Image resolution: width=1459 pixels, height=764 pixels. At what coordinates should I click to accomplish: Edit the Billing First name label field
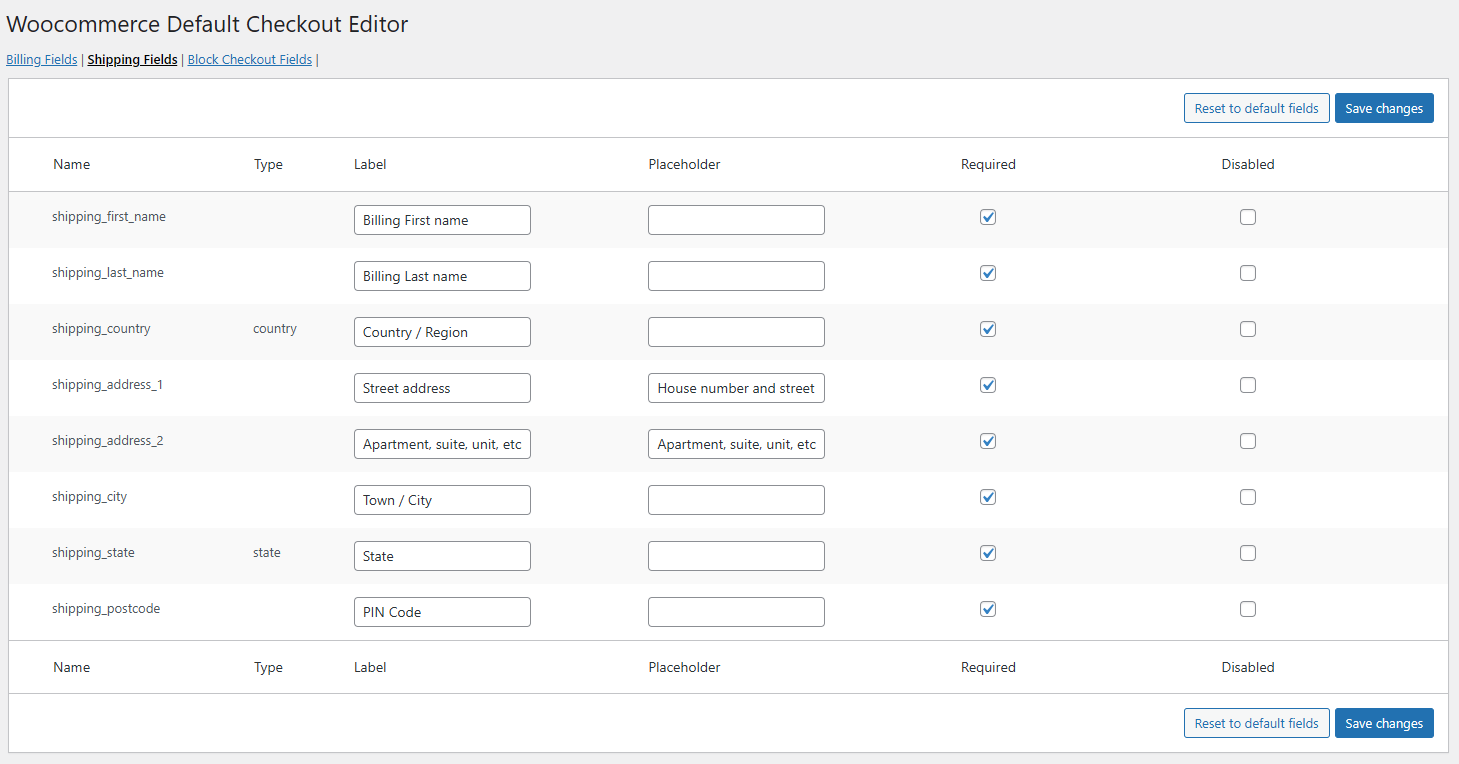pos(442,220)
